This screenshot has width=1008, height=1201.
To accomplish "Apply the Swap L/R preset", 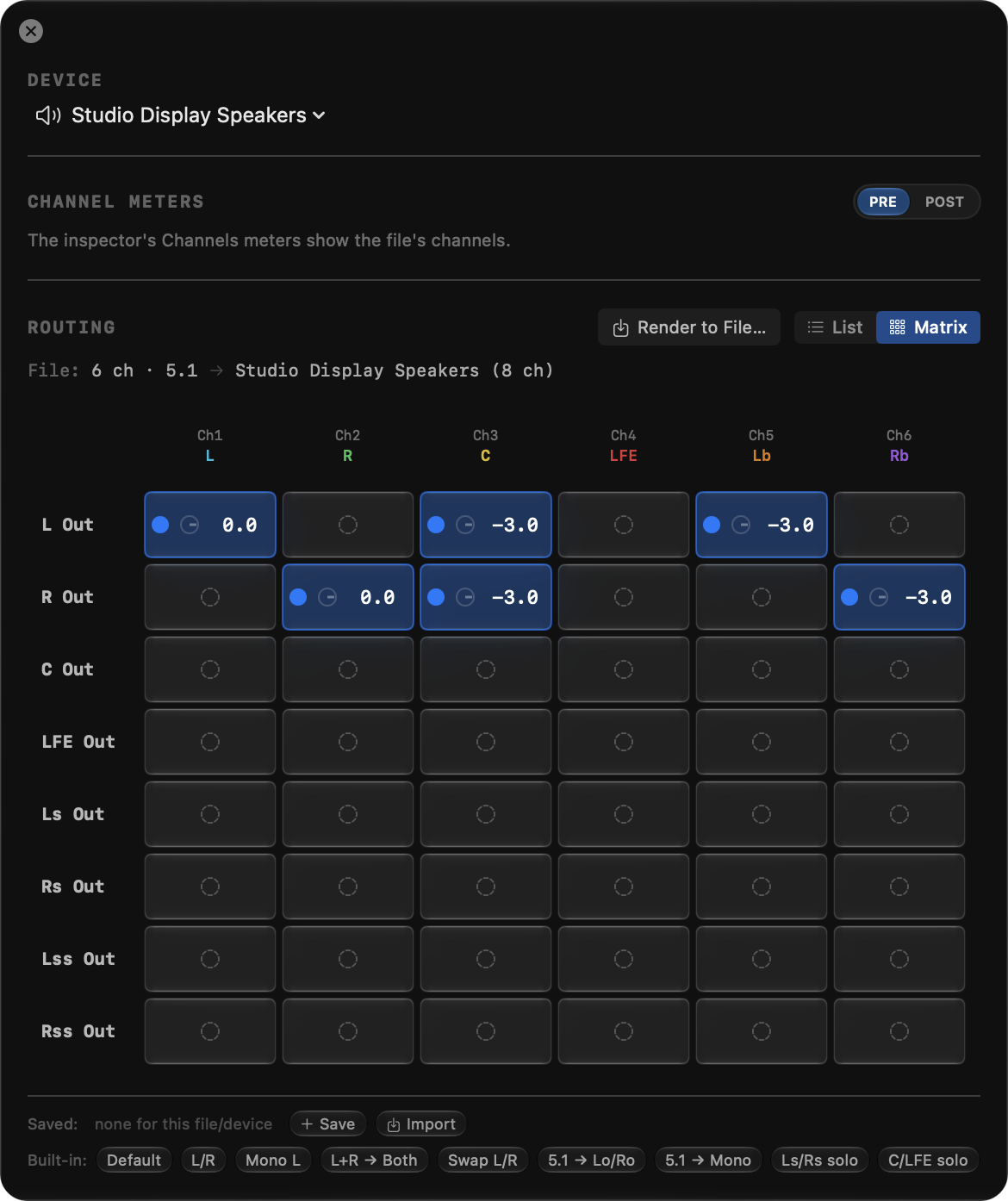I will (482, 1161).
